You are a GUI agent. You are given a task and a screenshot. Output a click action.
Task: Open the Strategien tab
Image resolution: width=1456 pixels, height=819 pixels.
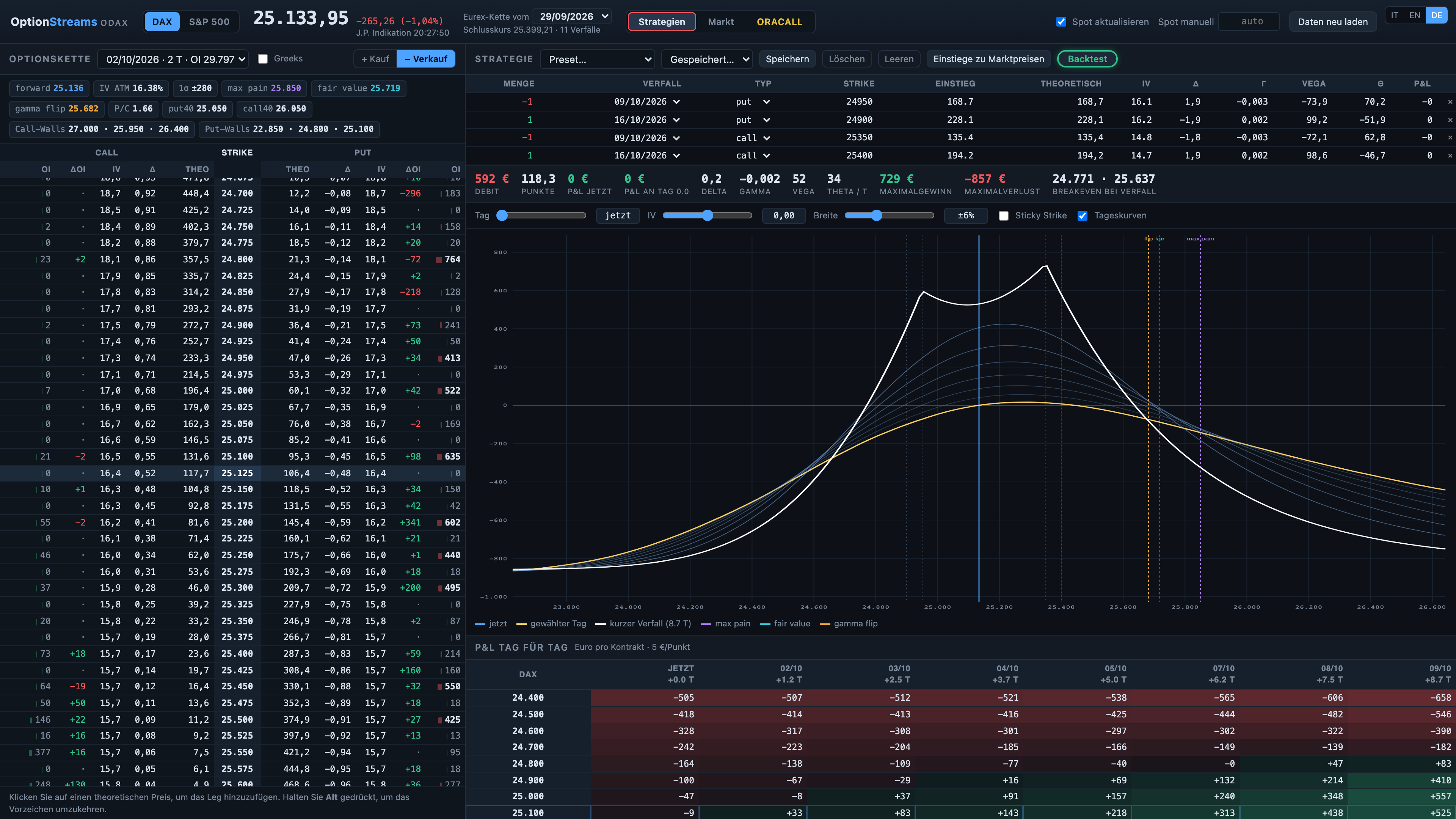[x=661, y=22]
